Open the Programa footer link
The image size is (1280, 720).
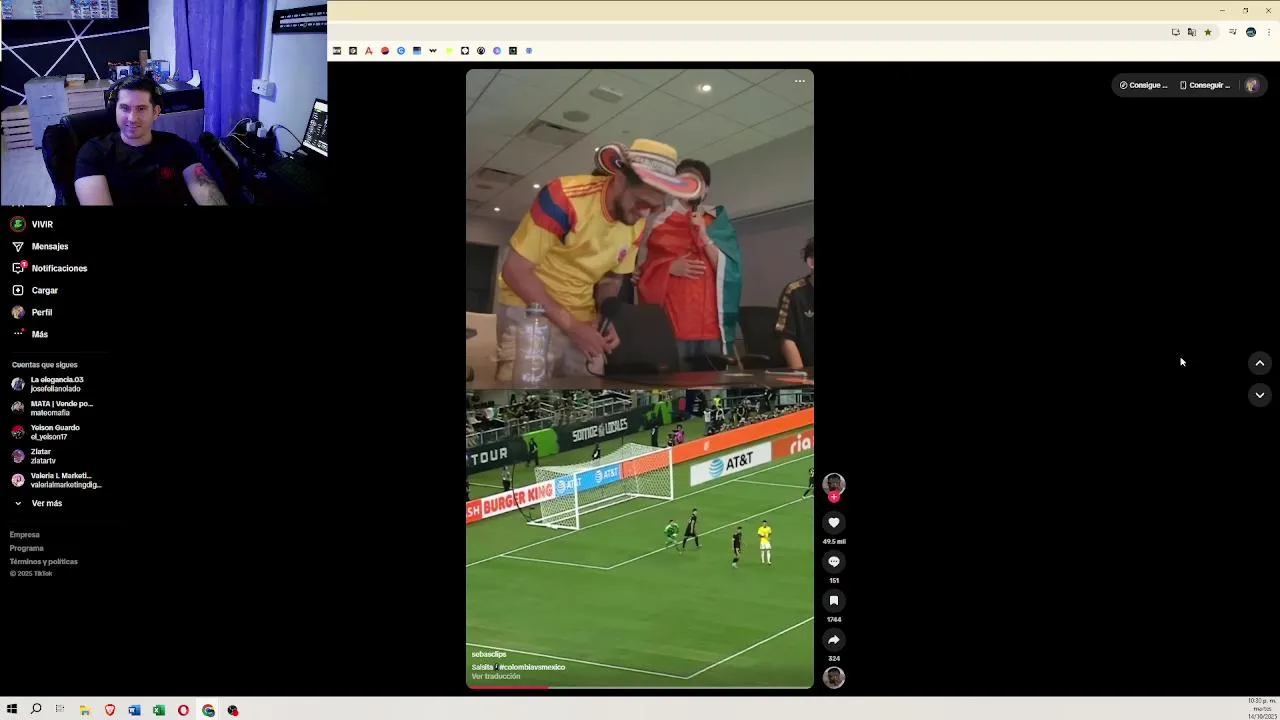[x=27, y=548]
